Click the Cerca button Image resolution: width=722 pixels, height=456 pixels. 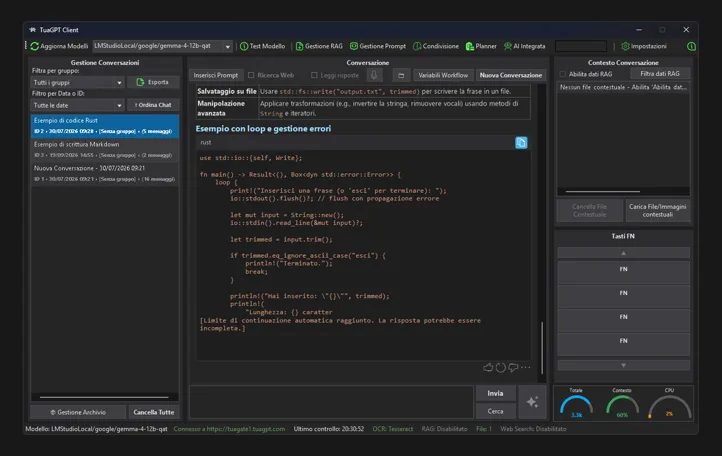[495, 411]
